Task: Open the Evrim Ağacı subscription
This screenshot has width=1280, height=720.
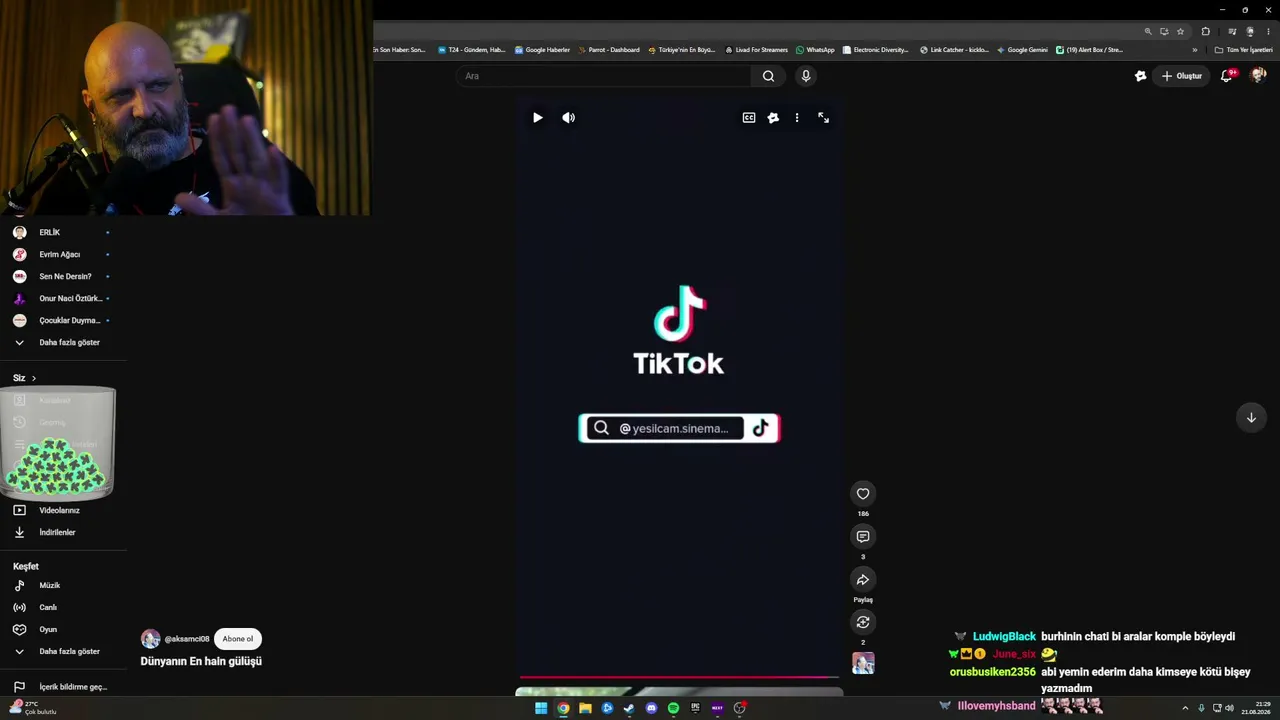Action: tap(61, 255)
